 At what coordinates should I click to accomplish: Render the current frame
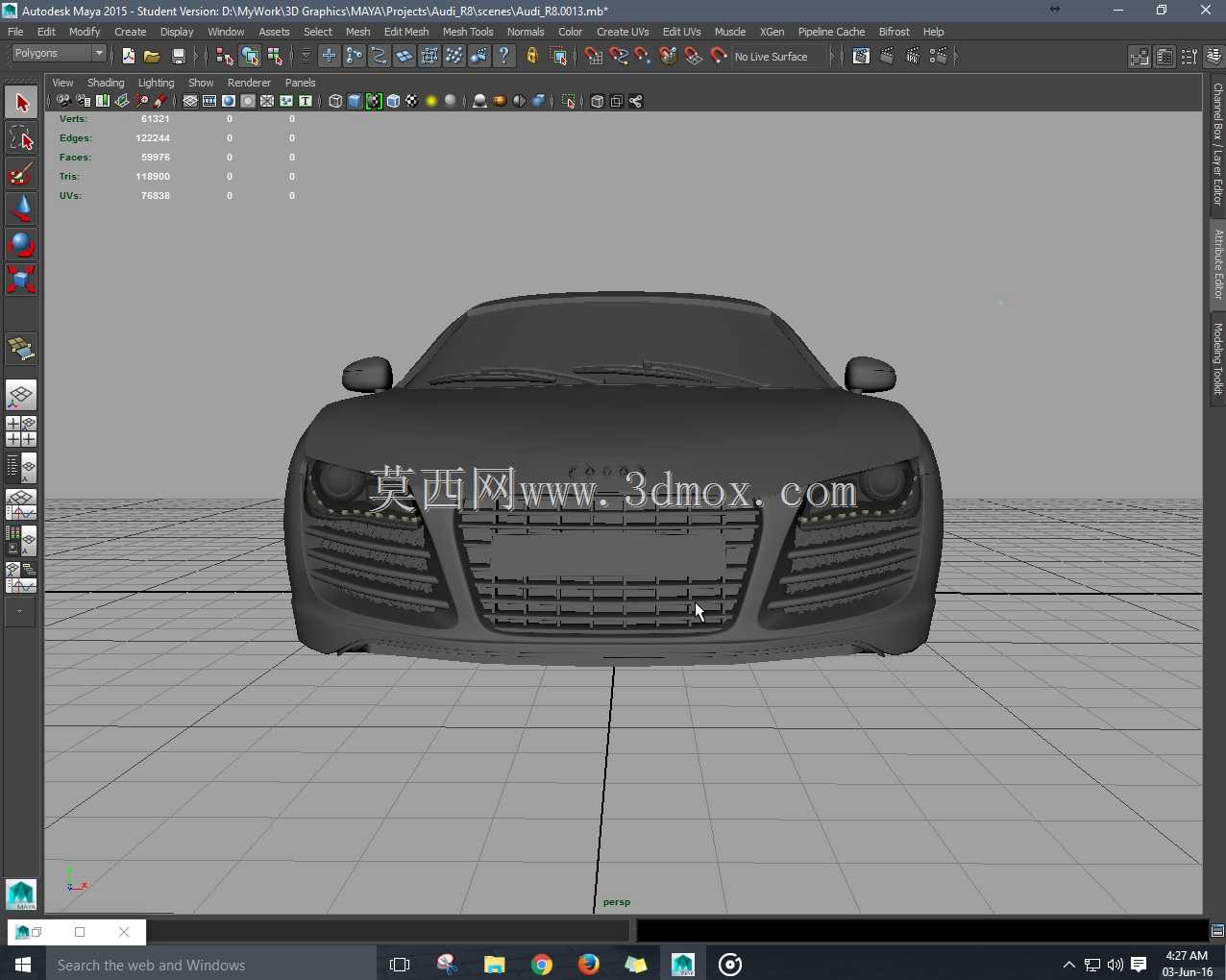pyautogui.click(x=887, y=57)
